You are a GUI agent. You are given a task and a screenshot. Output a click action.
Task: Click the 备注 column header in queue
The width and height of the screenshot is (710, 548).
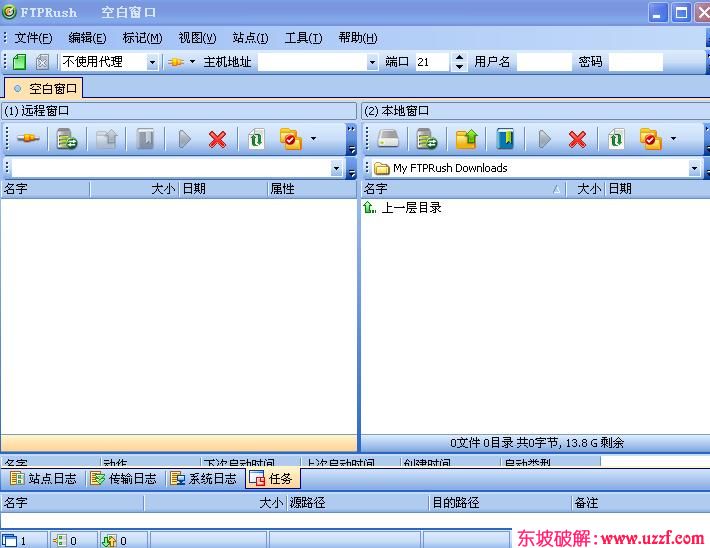coord(641,503)
